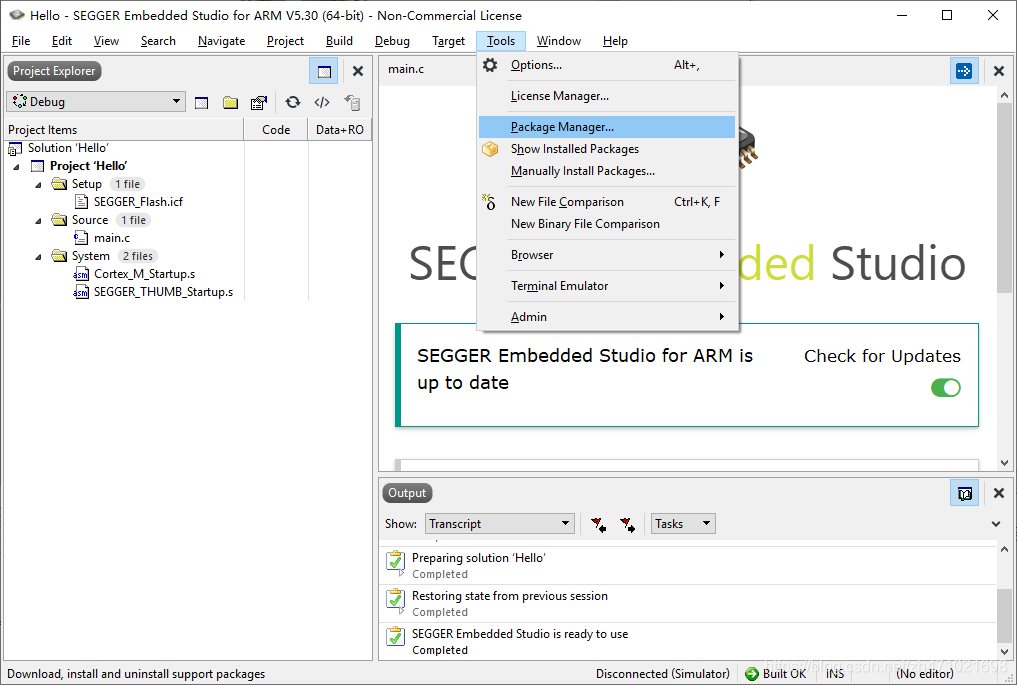
Task: Open the File menu
Action: coord(21,41)
